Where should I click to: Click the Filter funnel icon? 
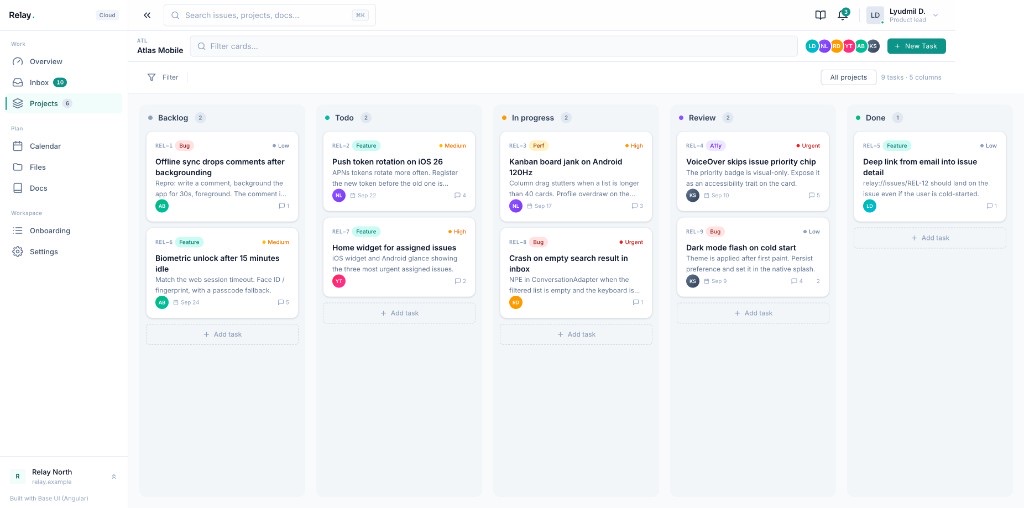tap(152, 77)
